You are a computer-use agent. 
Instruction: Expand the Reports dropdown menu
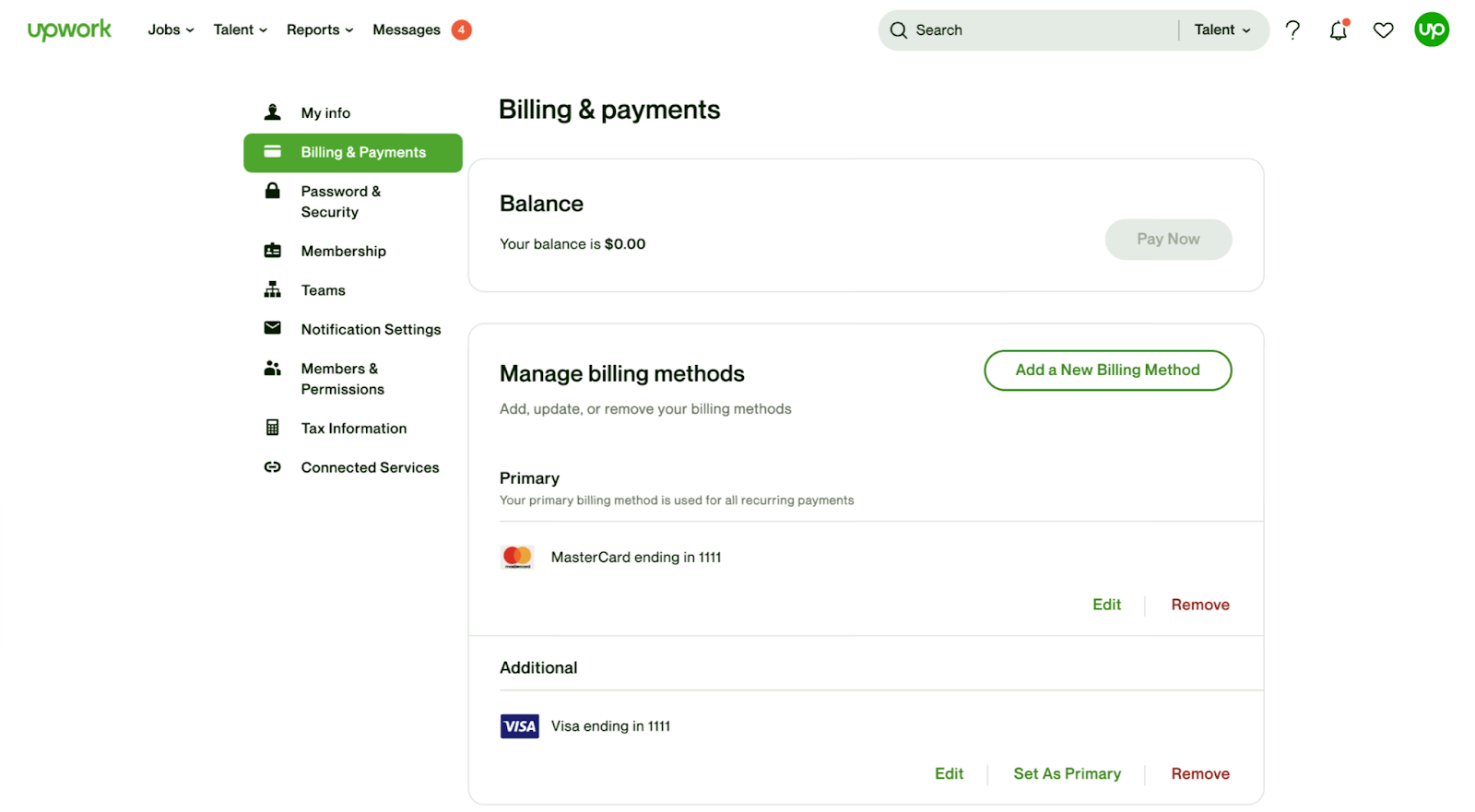click(x=319, y=29)
